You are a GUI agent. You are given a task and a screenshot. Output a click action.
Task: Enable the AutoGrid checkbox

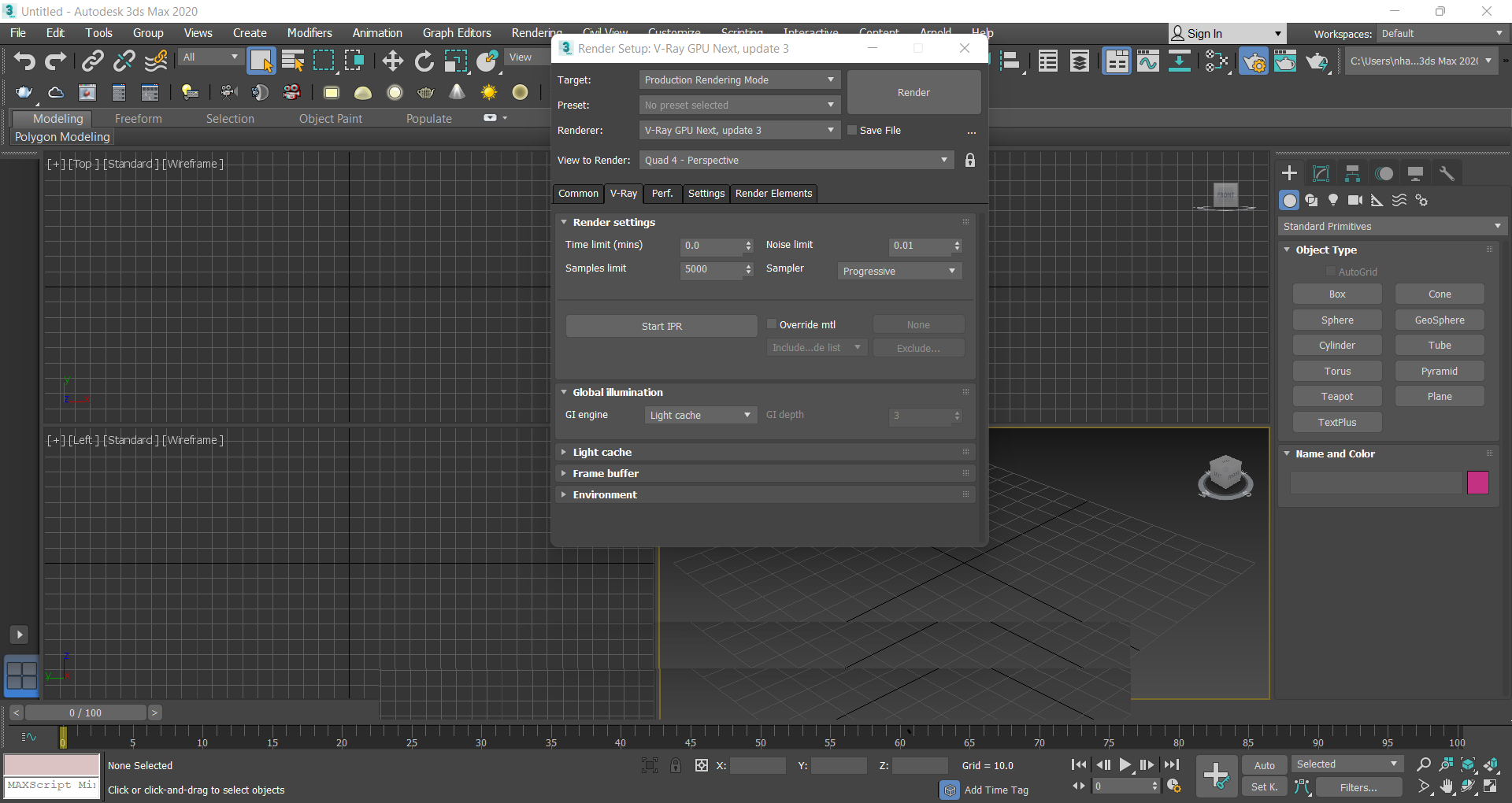[x=1331, y=271]
